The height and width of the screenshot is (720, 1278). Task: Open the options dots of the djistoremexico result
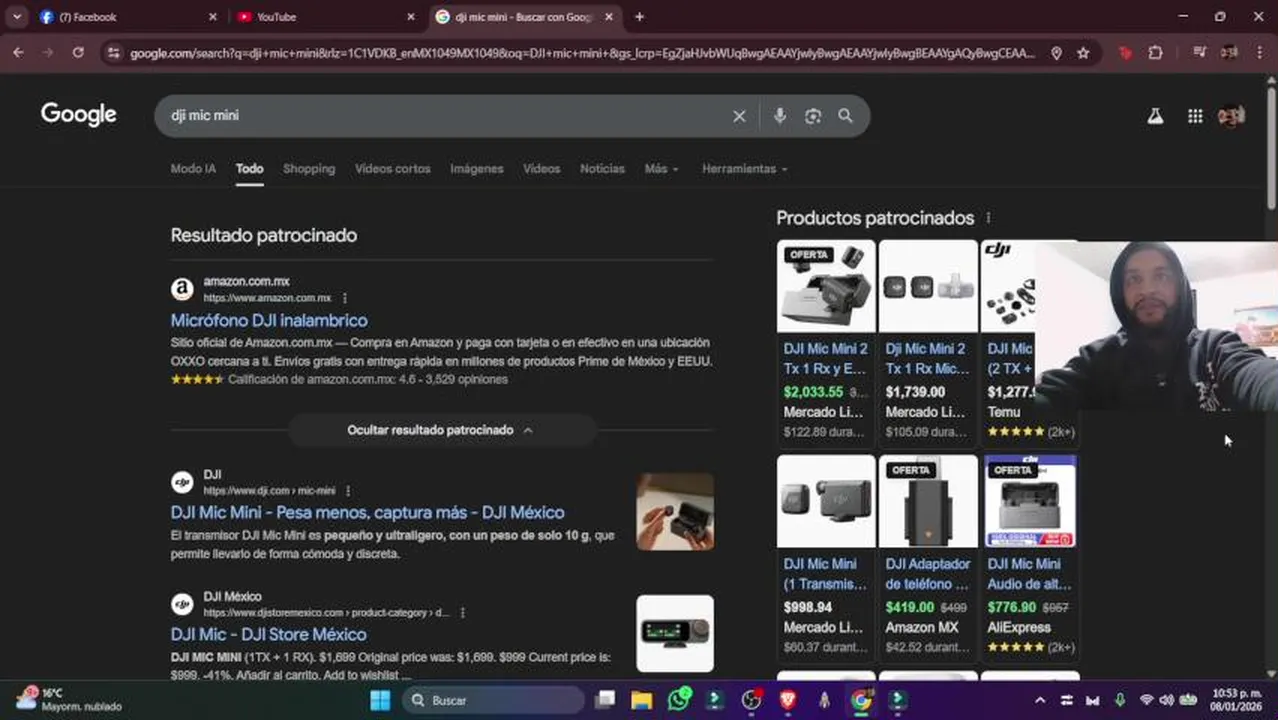click(462, 612)
